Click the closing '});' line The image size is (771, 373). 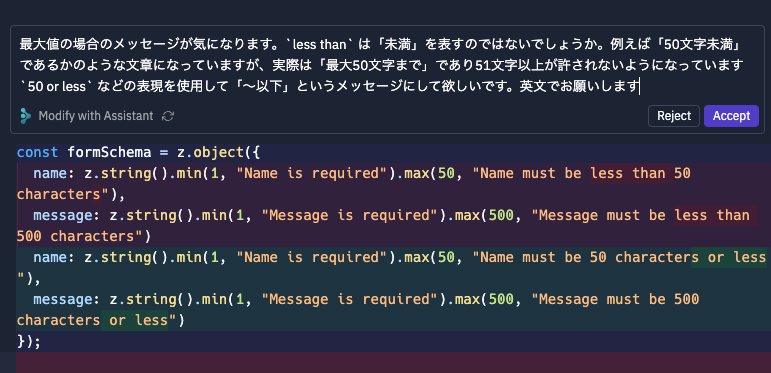(x=29, y=342)
